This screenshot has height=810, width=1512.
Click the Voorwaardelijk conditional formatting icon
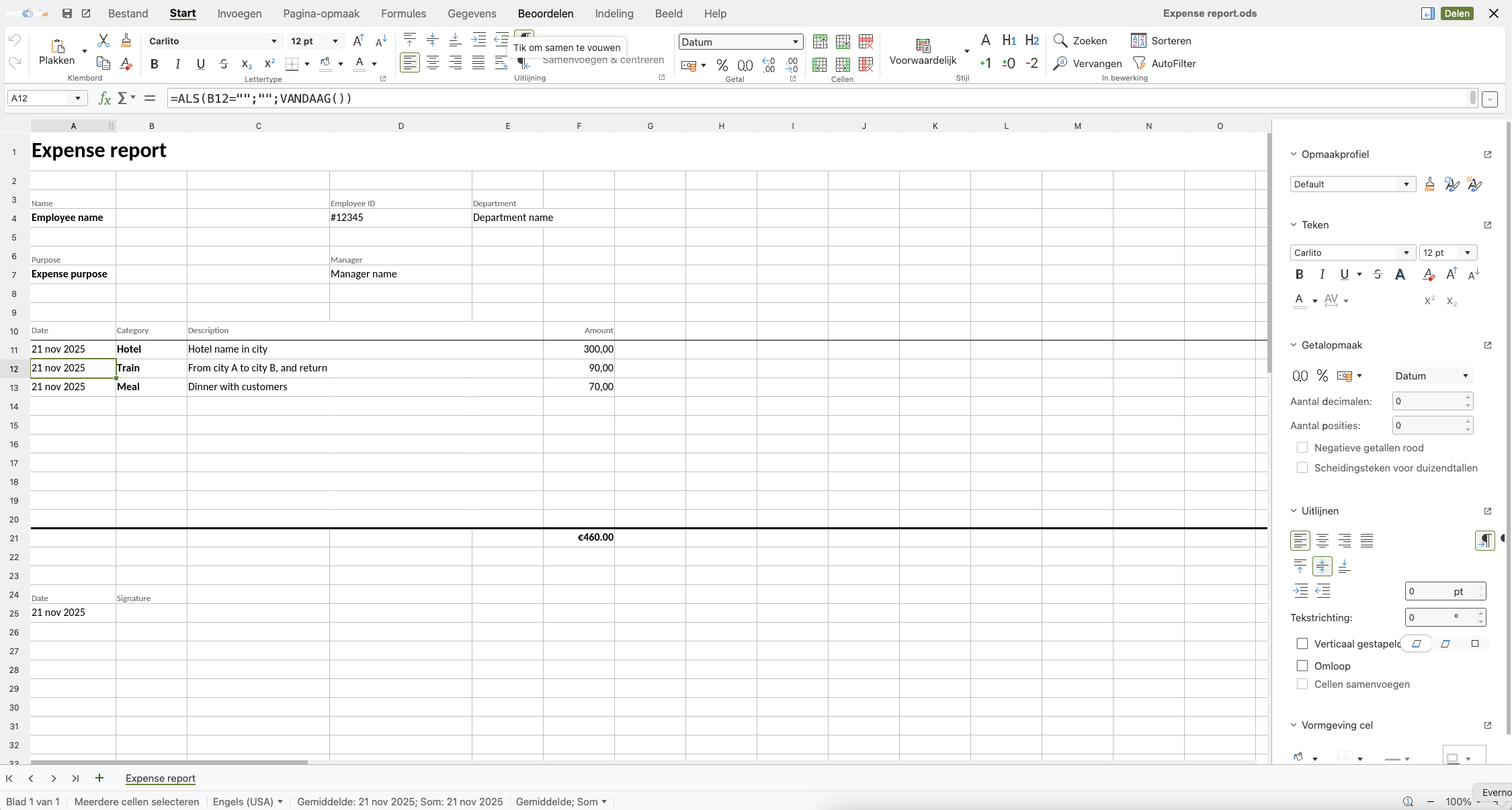tap(923, 46)
